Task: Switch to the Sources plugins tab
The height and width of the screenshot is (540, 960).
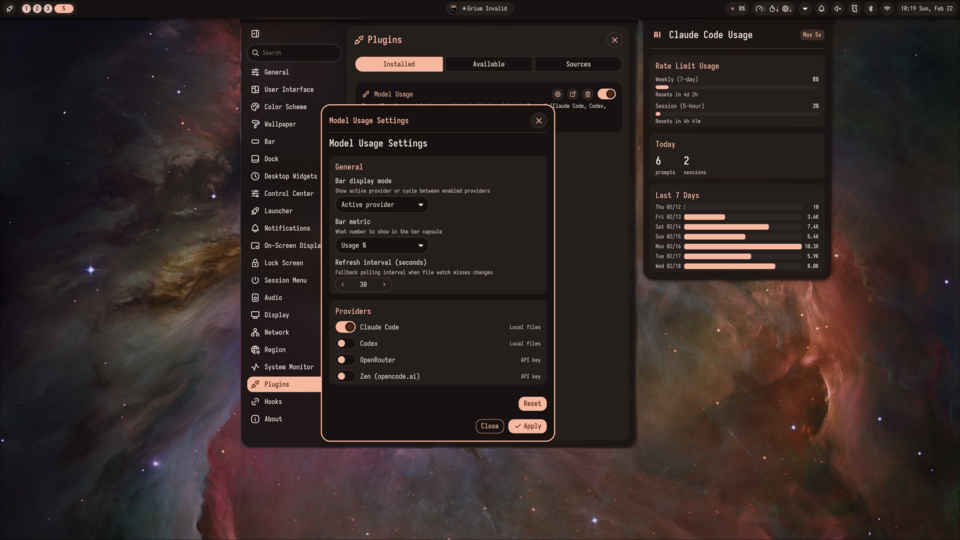Action: click(578, 64)
